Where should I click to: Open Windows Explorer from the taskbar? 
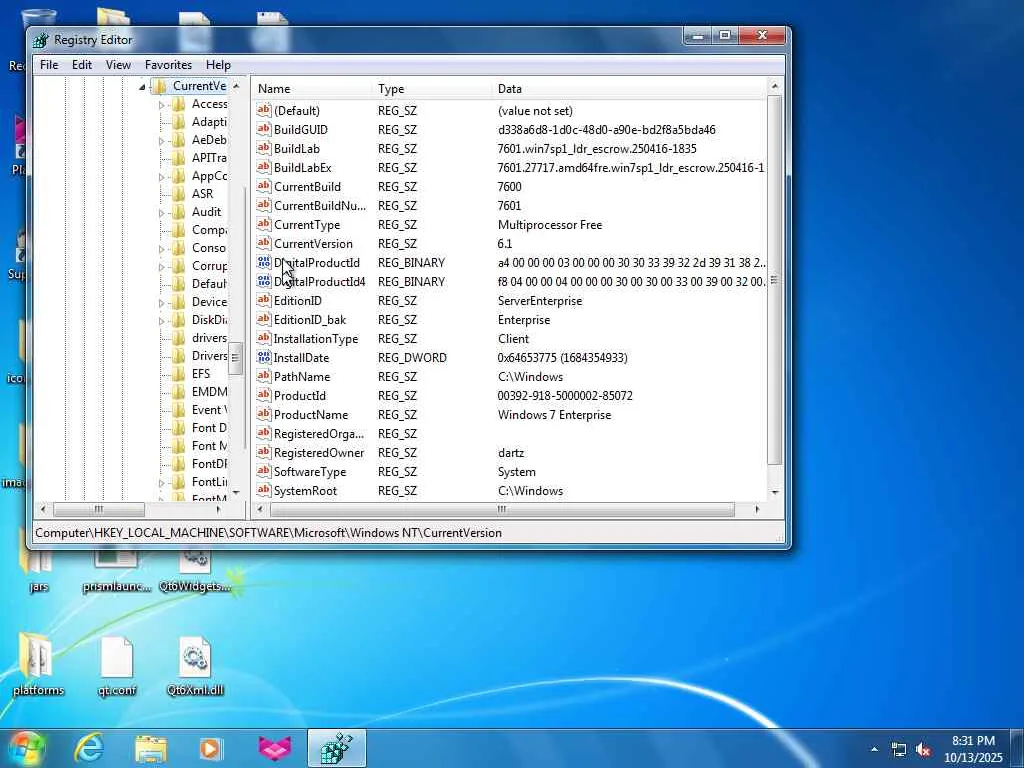151,748
